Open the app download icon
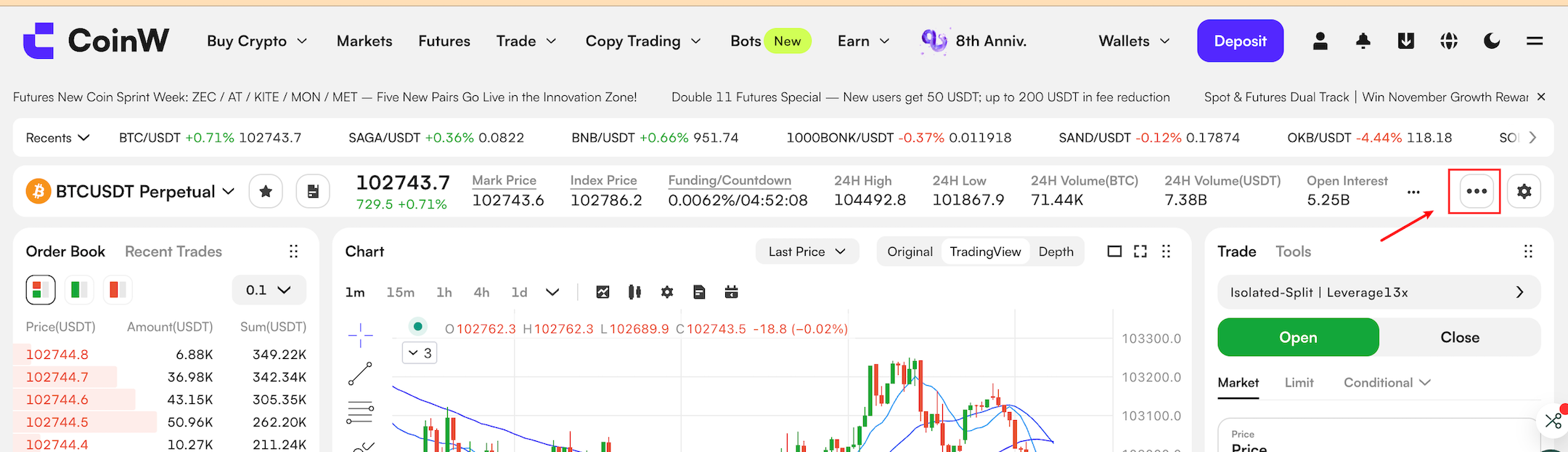This screenshot has width=1568, height=452. point(1406,41)
